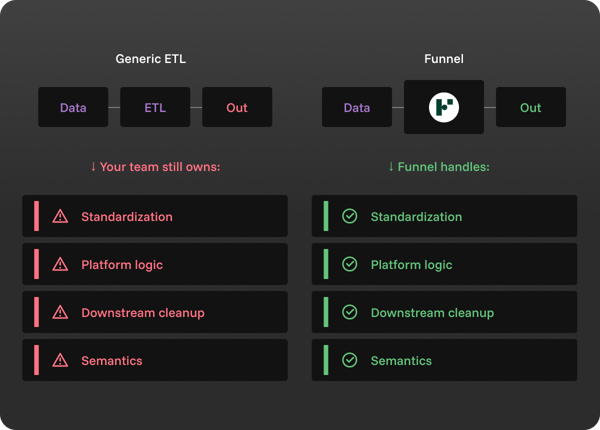Click the red Standardization label
This screenshot has width=600, height=430.
[127, 217]
